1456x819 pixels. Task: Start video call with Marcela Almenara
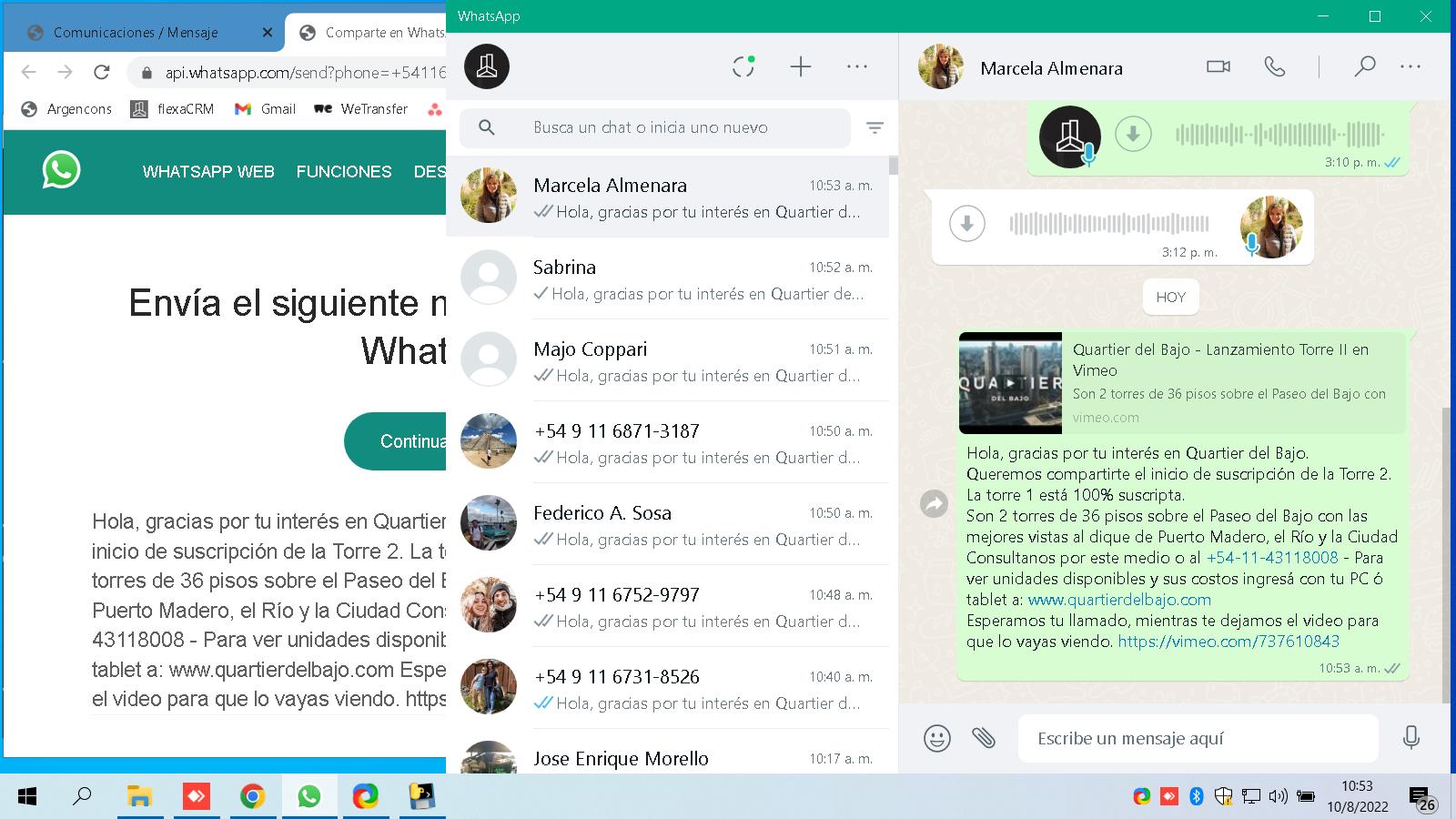coord(1218,66)
